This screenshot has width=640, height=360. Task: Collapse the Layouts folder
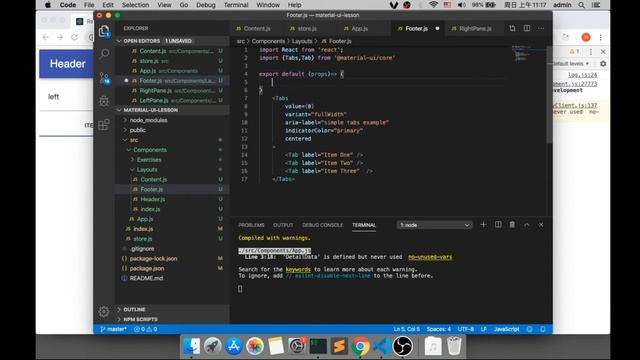[147, 169]
